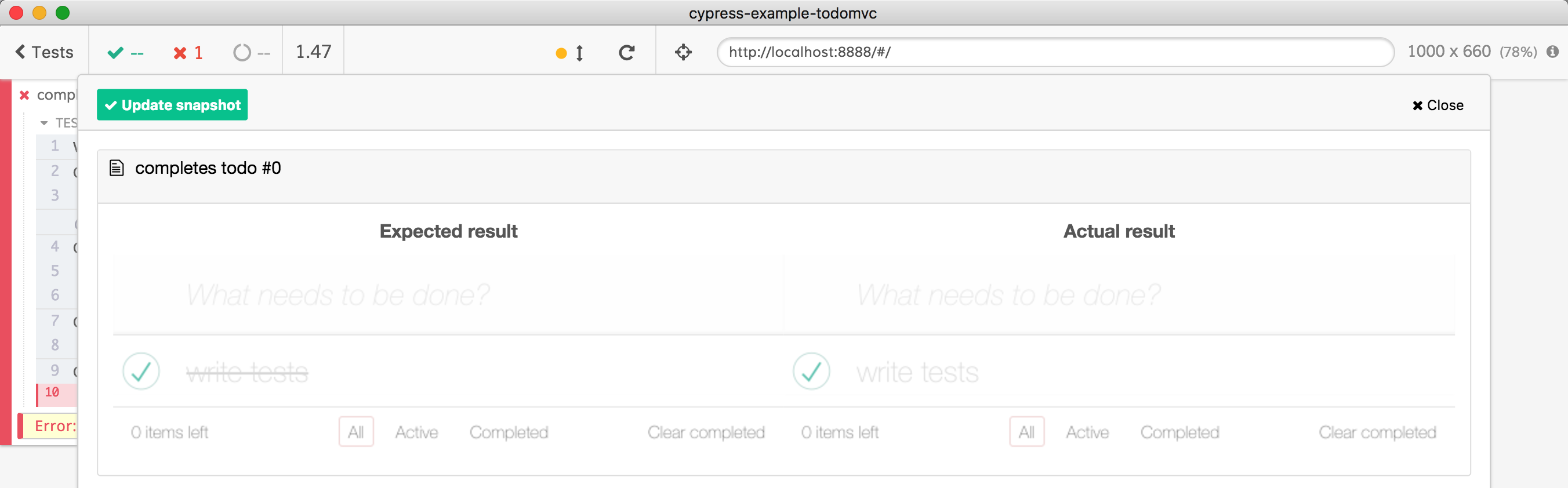
Task: Select Active filter in actual result
Action: (1087, 432)
